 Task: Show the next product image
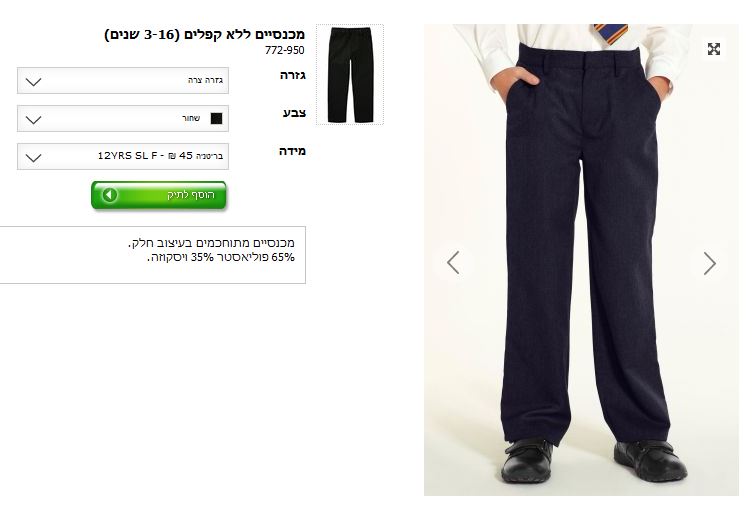(710, 263)
